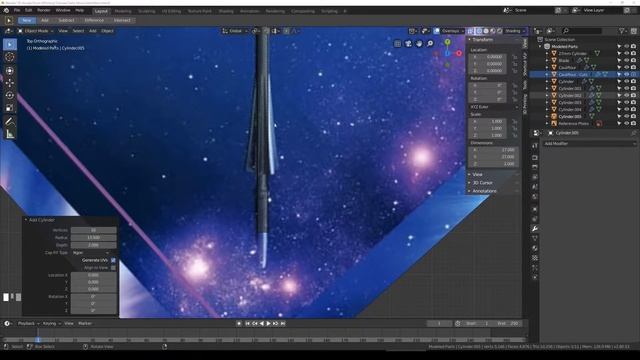Click the pan hand viewport gizmo
The width and height of the screenshot is (640, 360).
pos(419,44)
